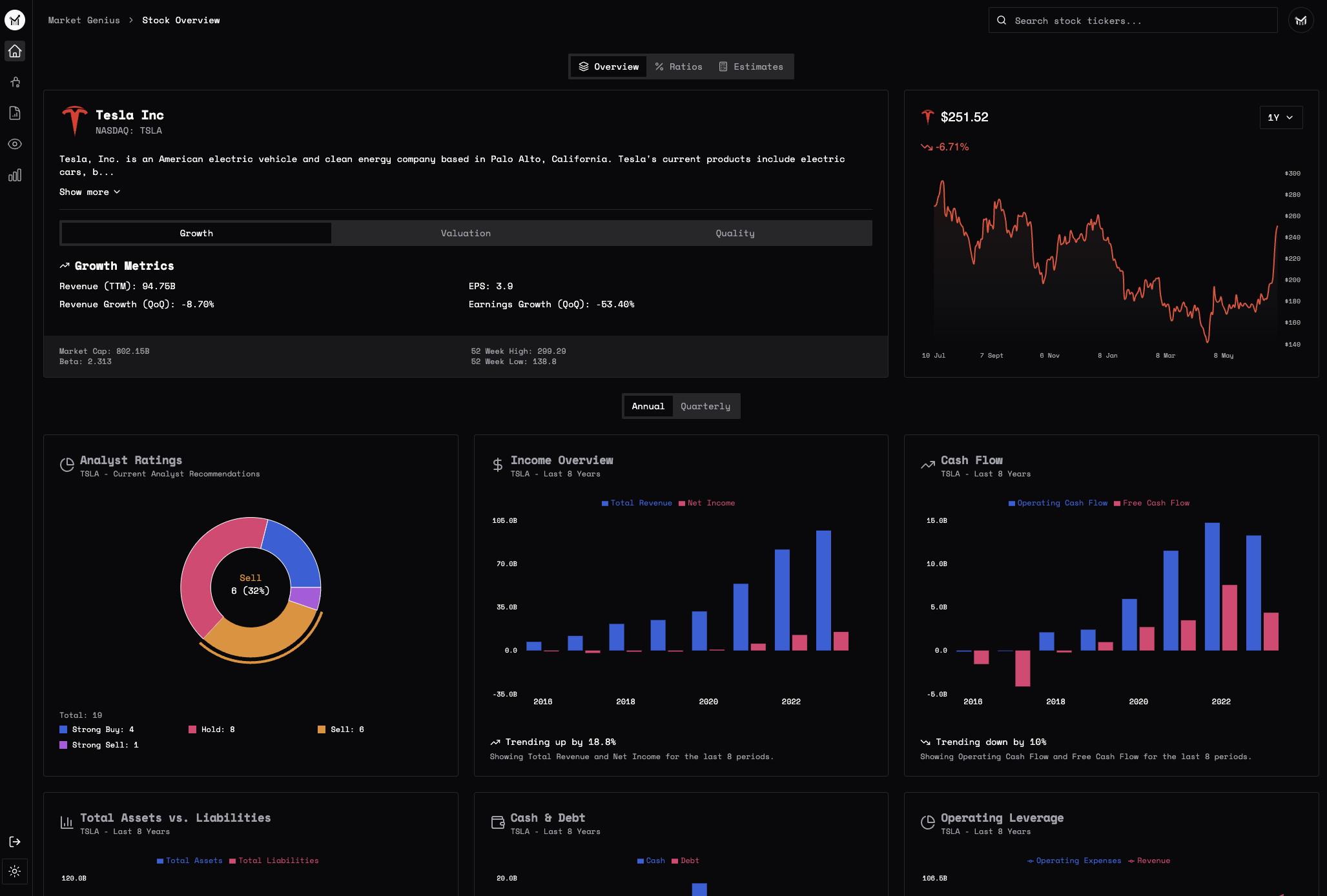The height and width of the screenshot is (896, 1327).
Task: Open the file report chart sidebar icon
Action: 15,113
